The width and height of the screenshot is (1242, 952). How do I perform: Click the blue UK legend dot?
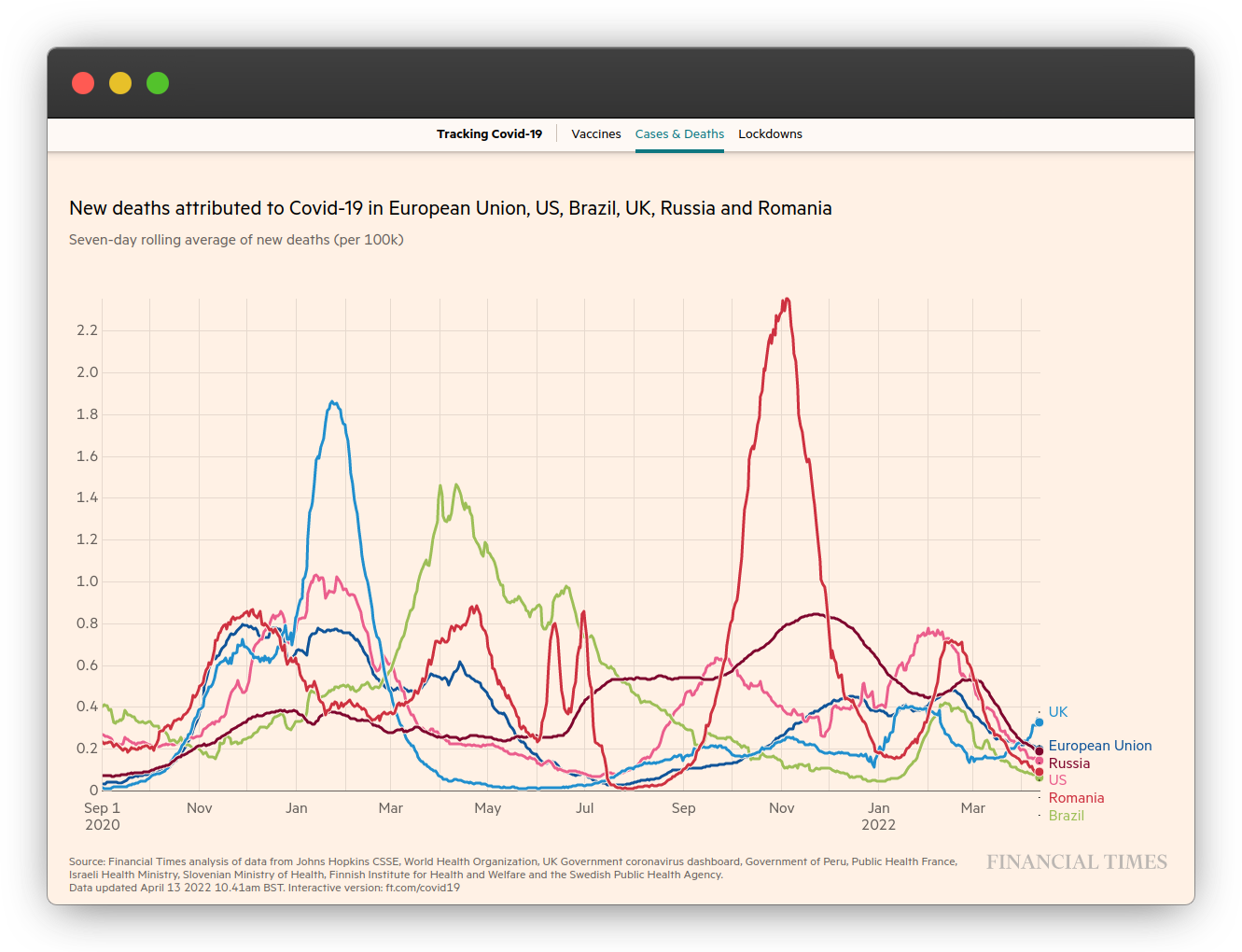pyautogui.click(x=1040, y=722)
